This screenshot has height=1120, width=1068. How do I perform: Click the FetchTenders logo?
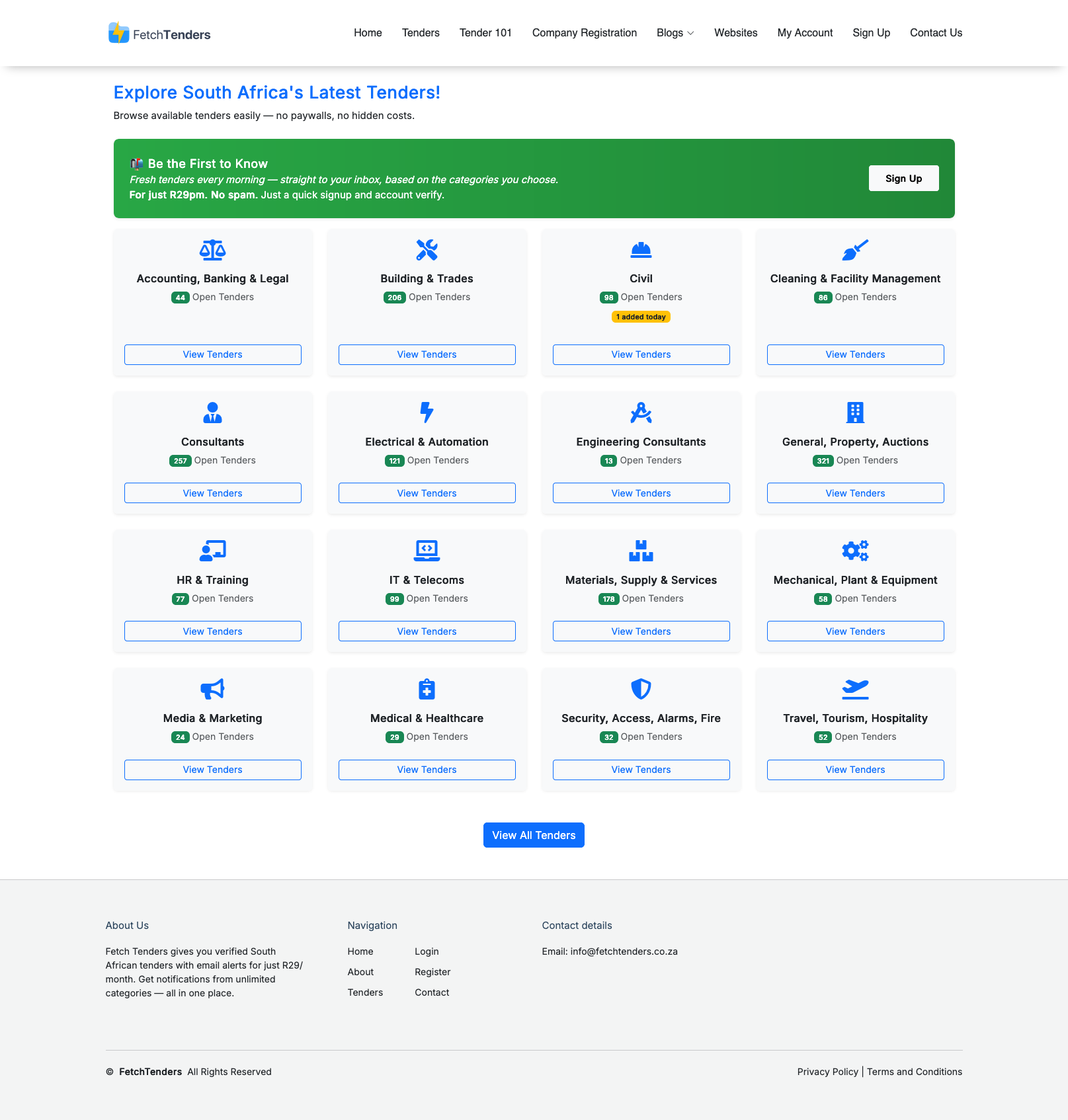pos(159,33)
